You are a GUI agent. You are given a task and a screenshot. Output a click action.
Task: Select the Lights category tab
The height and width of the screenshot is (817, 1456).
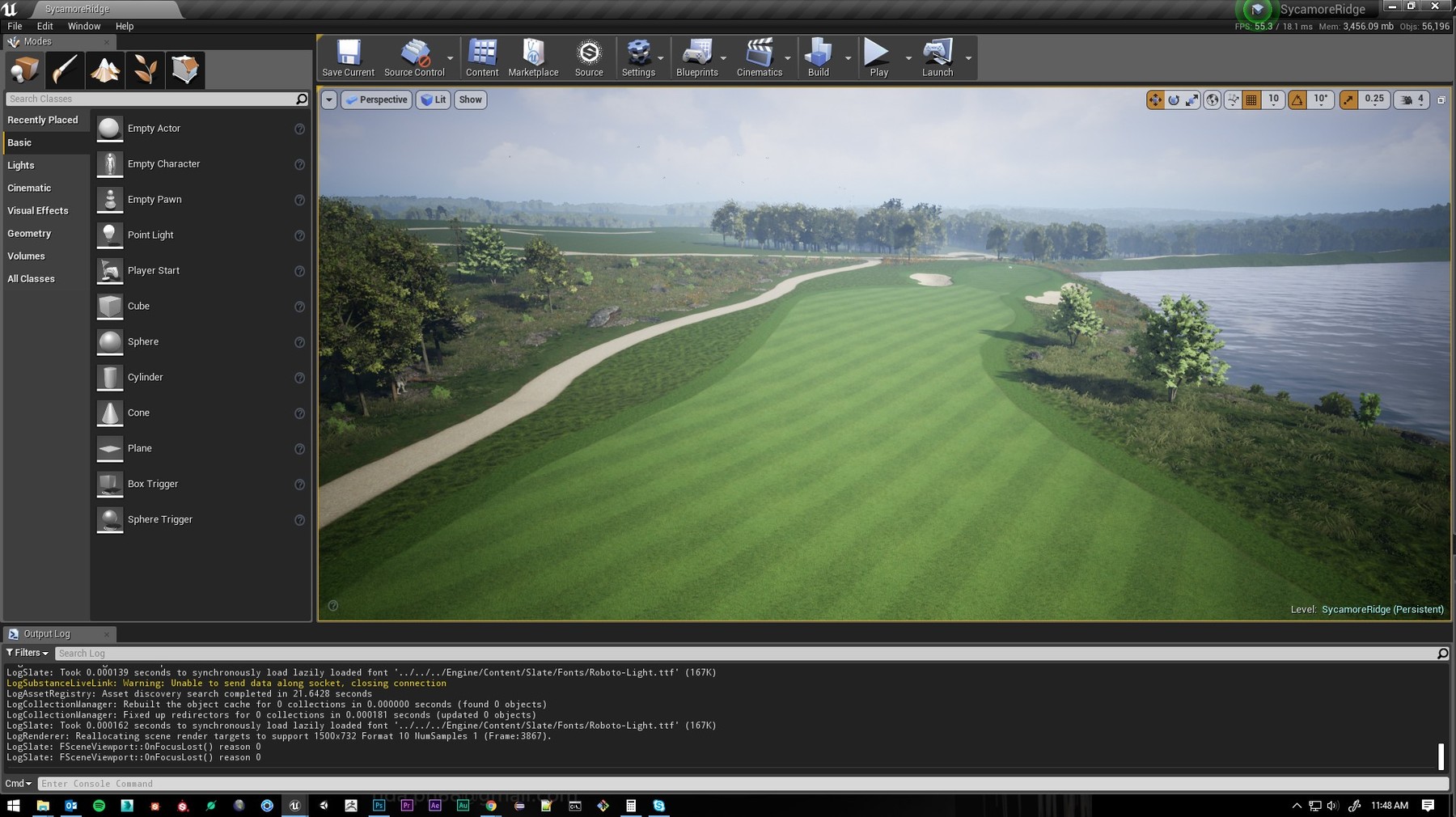point(46,165)
